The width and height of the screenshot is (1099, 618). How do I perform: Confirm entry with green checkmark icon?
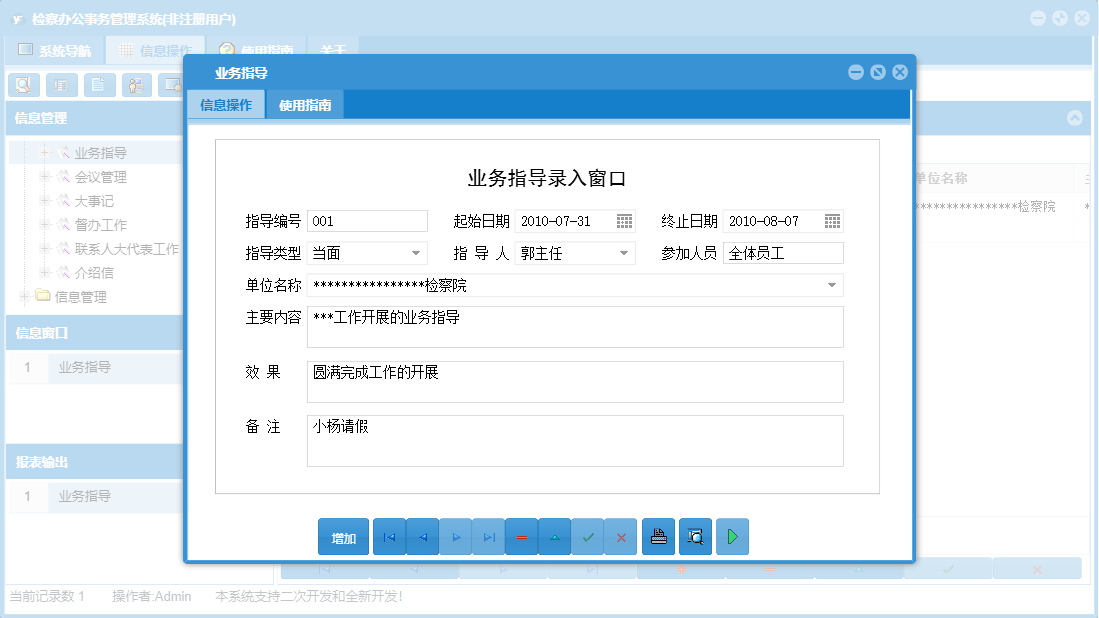(588, 537)
